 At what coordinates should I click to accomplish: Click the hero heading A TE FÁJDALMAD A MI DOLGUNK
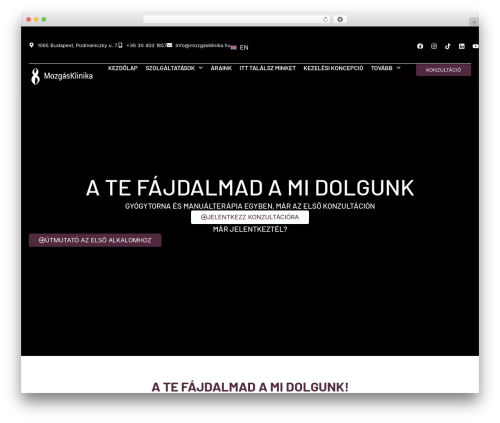tap(250, 188)
